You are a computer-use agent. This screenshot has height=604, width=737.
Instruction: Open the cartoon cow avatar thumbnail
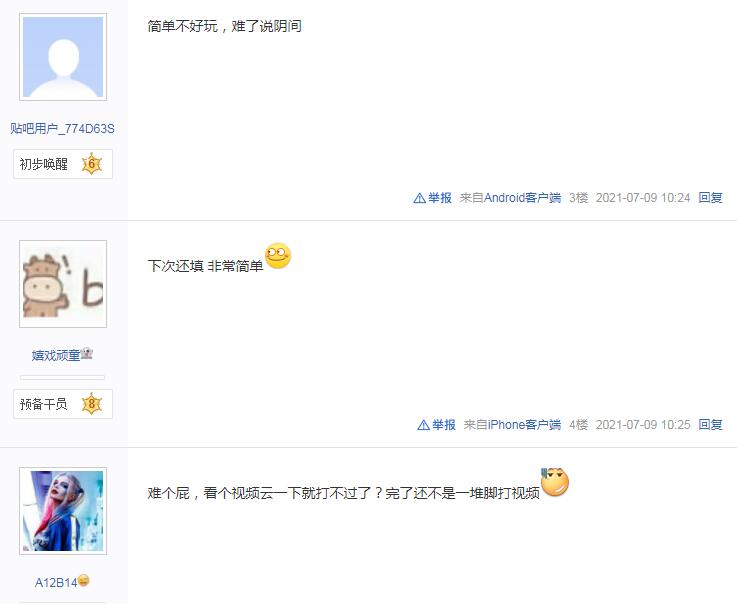tap(63, 284)
